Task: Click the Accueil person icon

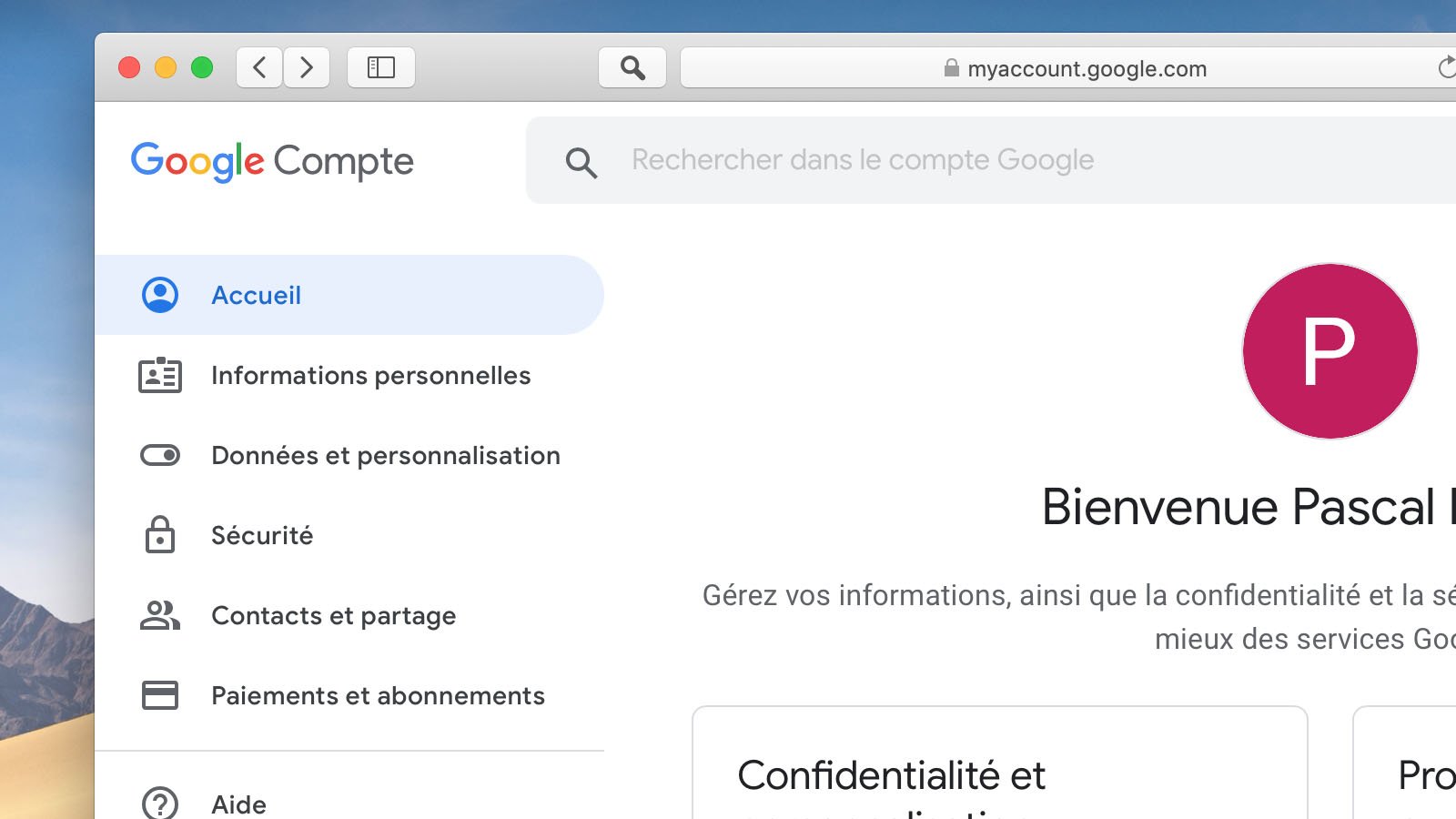Action: 160,295
